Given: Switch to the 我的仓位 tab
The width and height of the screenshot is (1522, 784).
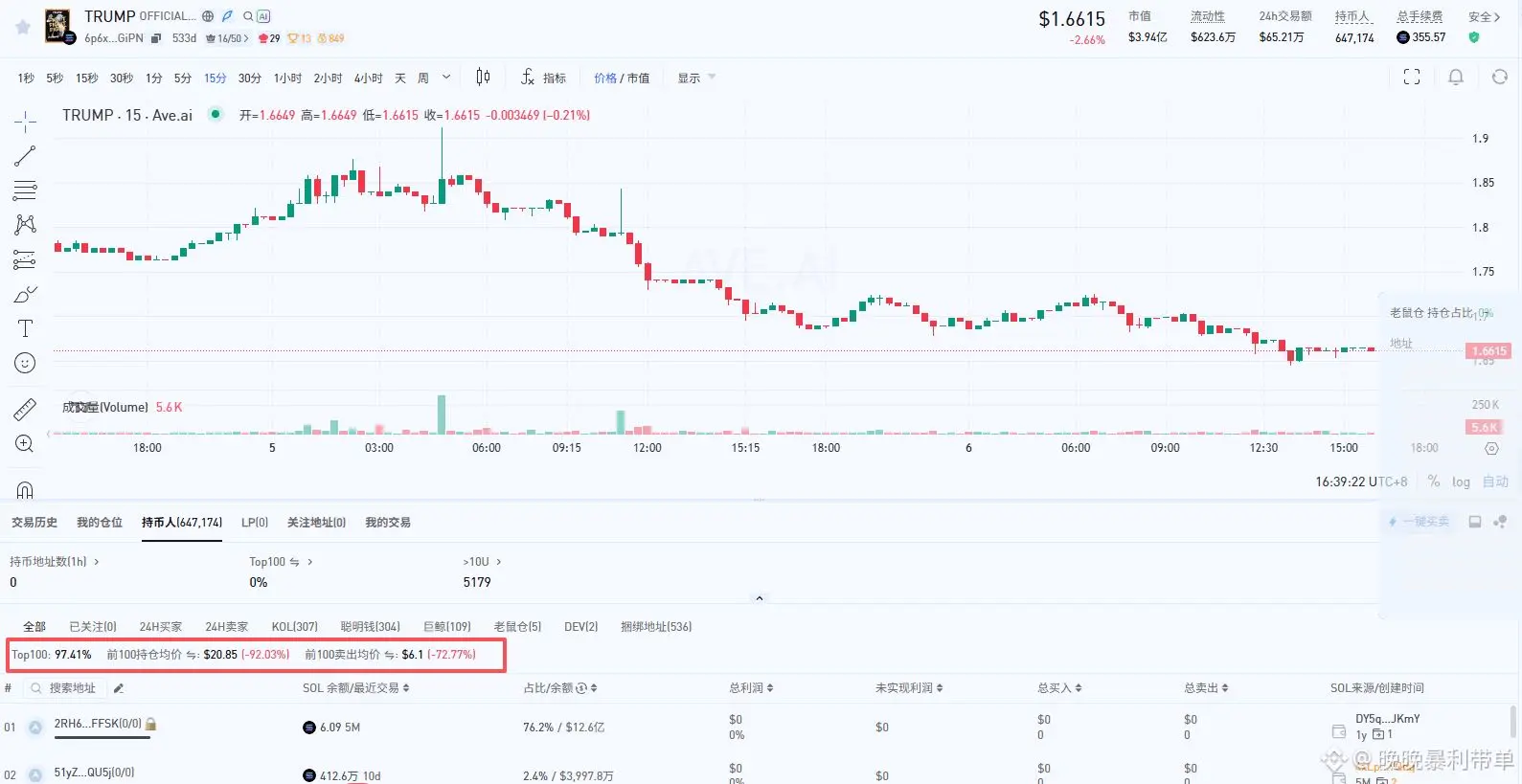Looking at the screenshot, I should (x=100, y=523).
